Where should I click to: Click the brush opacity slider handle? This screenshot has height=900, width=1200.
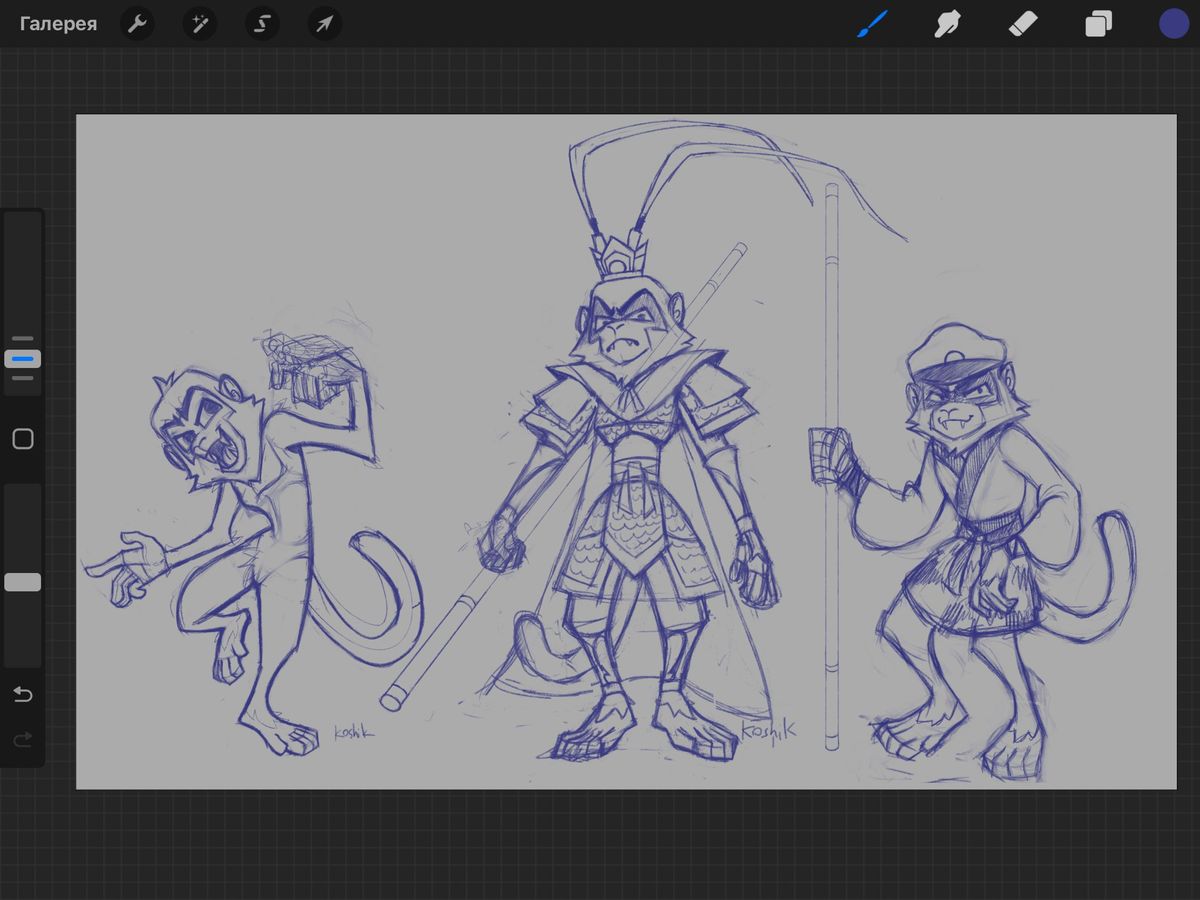click(x=23, y=582)
